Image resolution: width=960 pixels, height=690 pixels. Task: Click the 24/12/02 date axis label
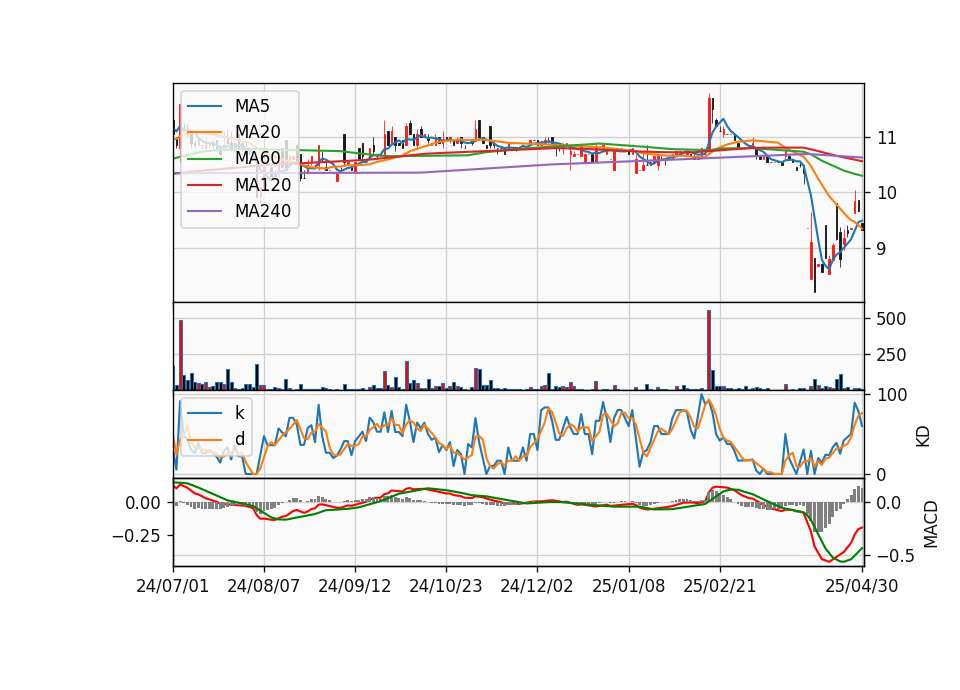[537, 586]
